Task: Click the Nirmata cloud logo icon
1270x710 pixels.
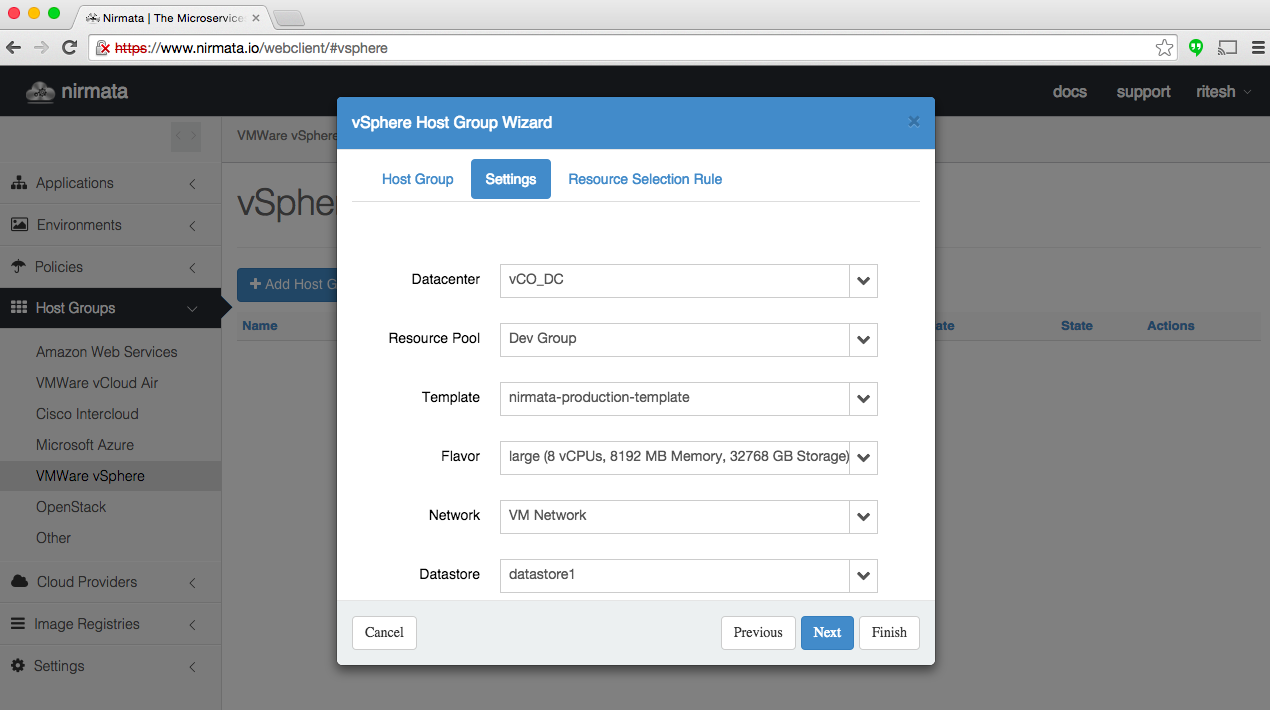Action: click(x=41, y=92)
